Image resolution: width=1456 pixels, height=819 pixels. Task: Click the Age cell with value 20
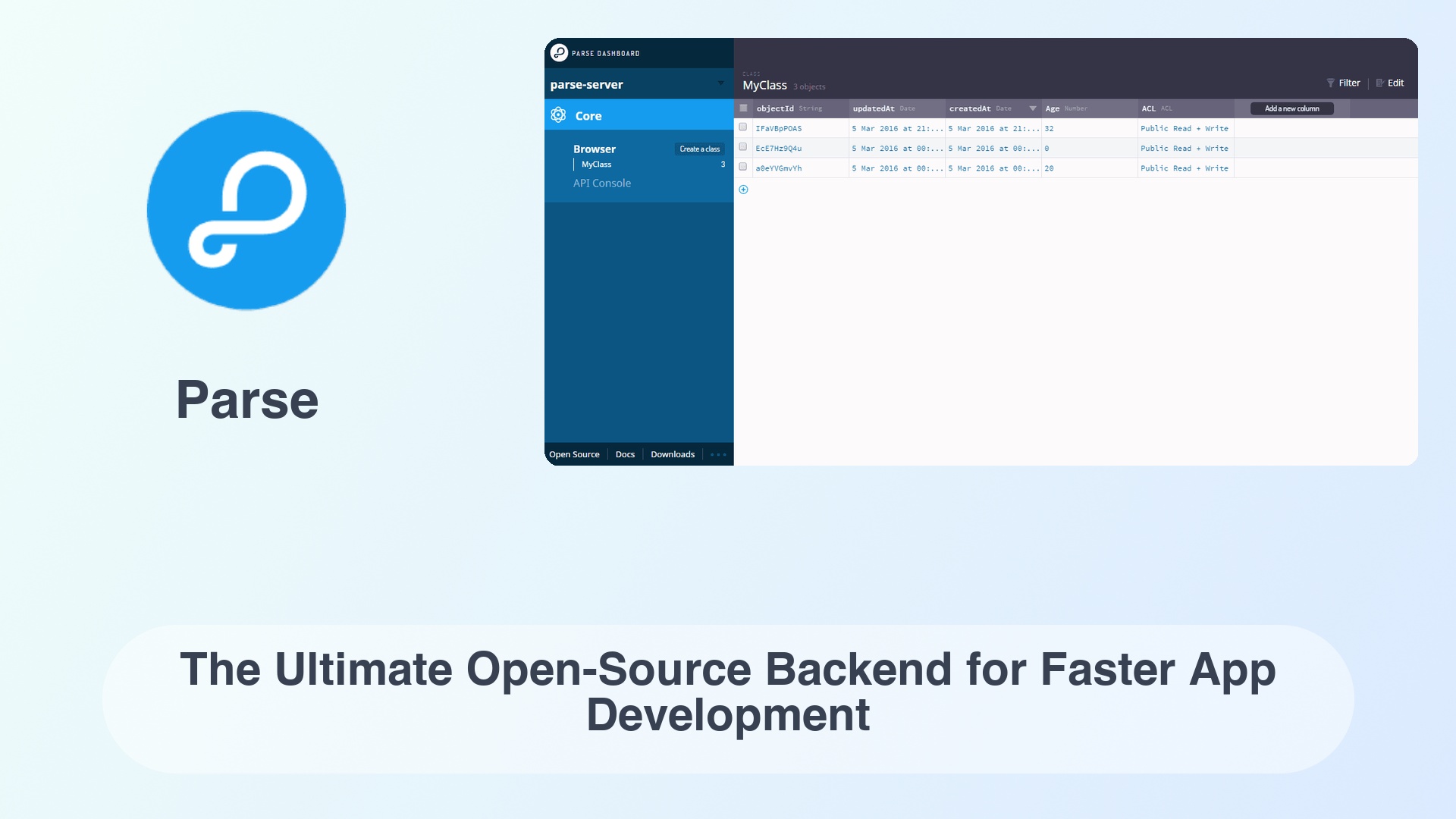pos(1089,168)
